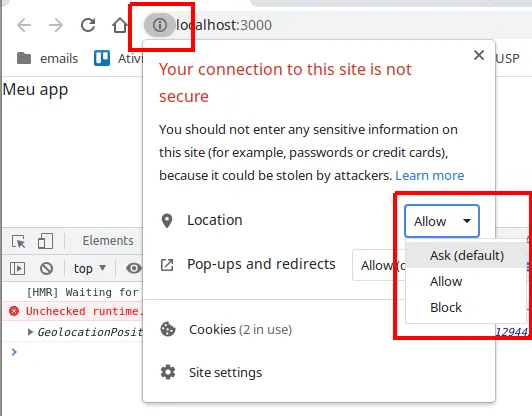Click the HMR Waiting log line
Image resolution: width=532 pixels, height=416 pixels.
point(82,292)
